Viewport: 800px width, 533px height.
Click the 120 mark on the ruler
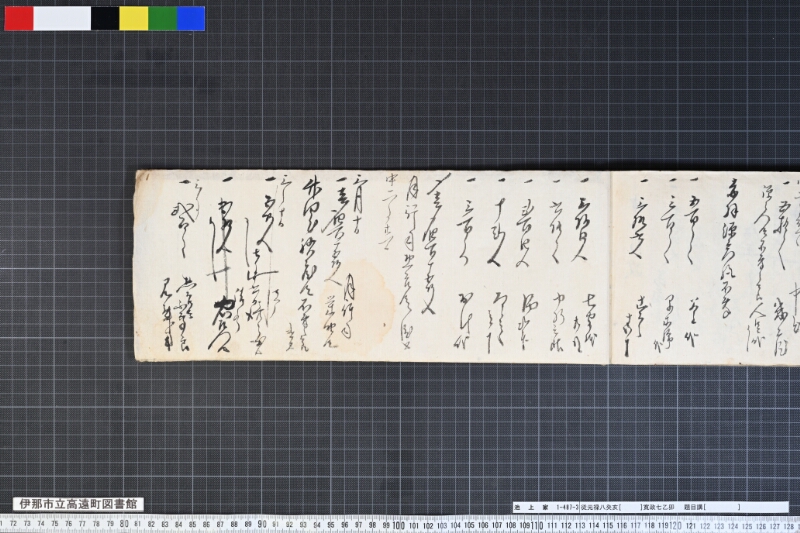click(x=675, y=524)
